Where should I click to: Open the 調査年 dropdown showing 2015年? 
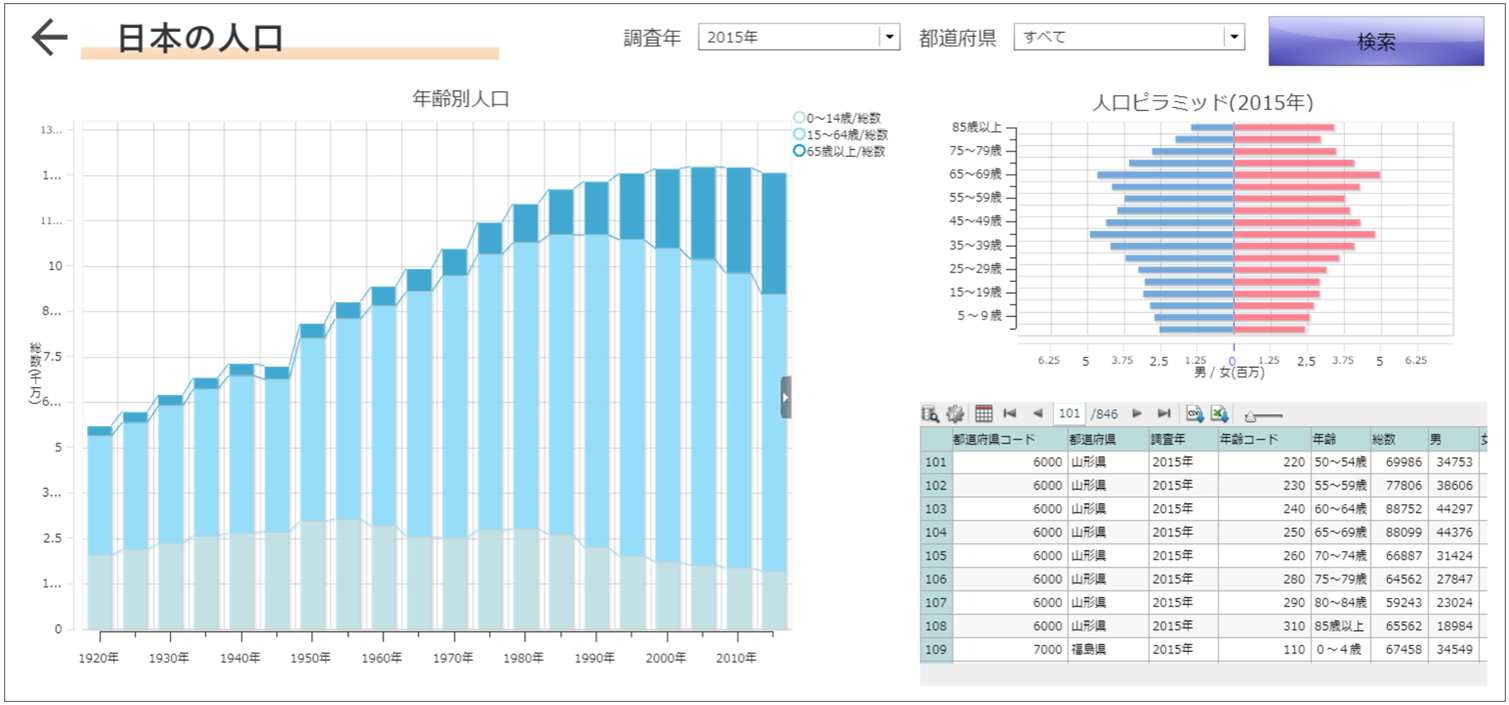[888, 37]
